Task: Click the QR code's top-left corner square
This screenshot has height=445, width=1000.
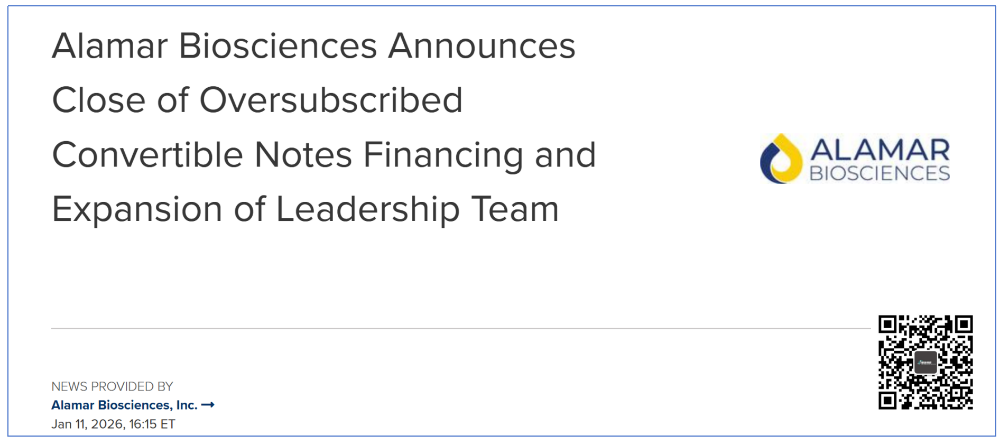Action: tap(889, 326)
